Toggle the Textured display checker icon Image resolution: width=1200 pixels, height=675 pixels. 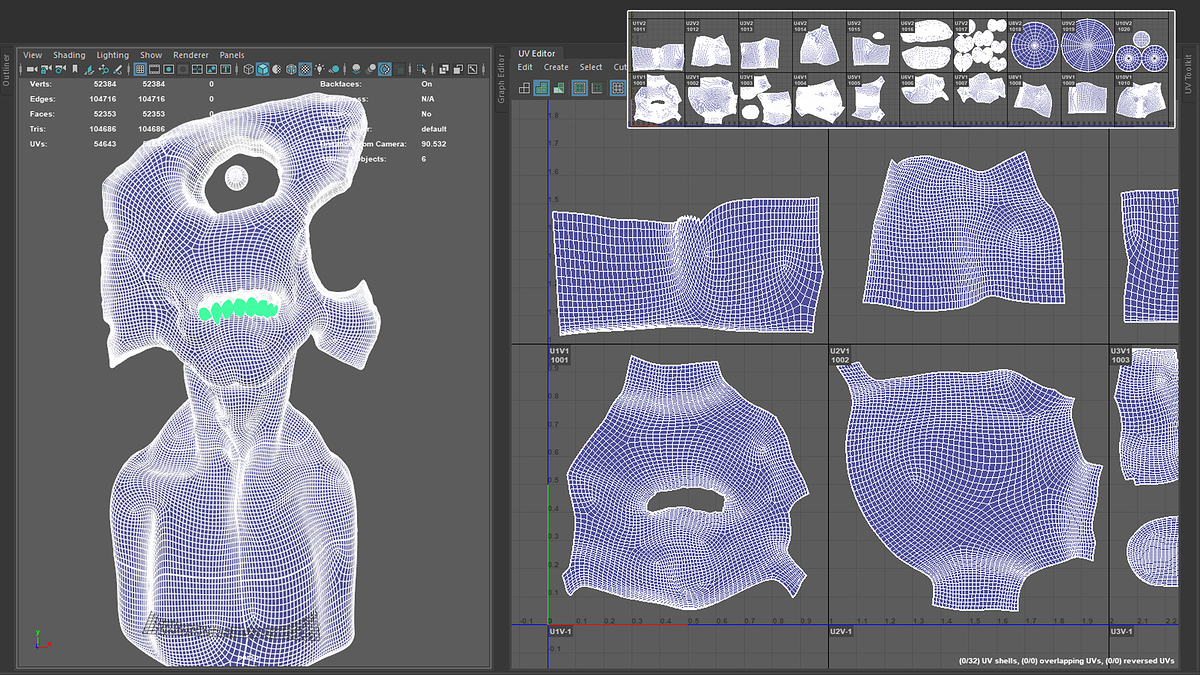click(x=305, y=69)
